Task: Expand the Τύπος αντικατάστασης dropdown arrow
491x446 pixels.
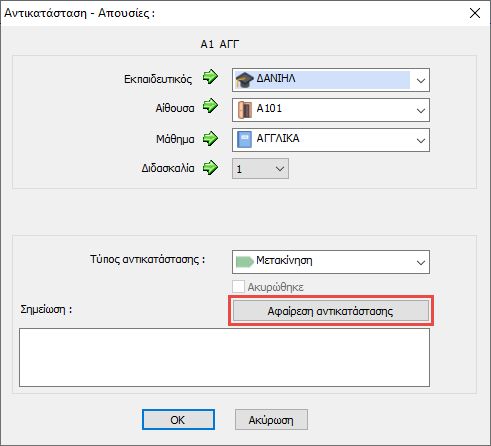Action: 421,262
